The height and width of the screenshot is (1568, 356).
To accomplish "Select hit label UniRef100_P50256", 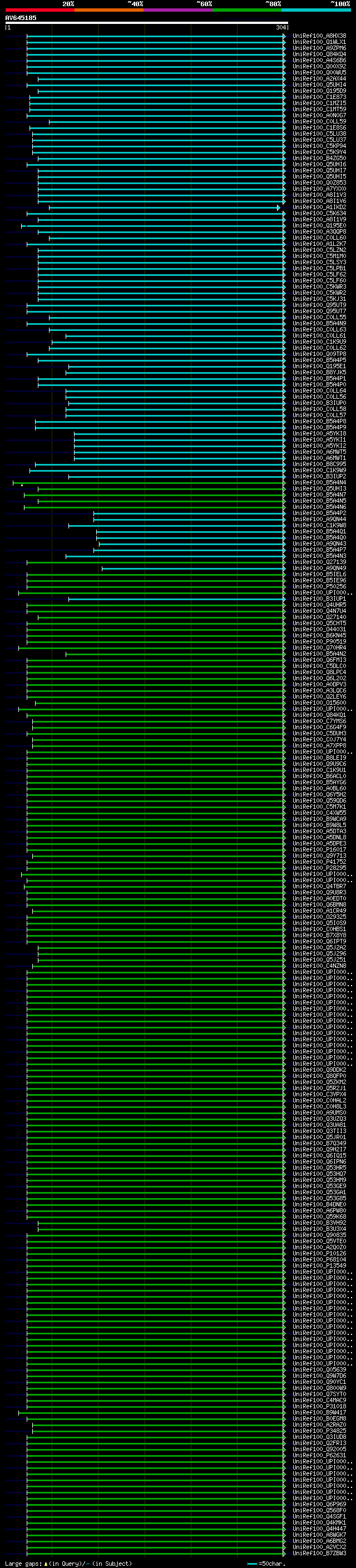I will [319, 587].
